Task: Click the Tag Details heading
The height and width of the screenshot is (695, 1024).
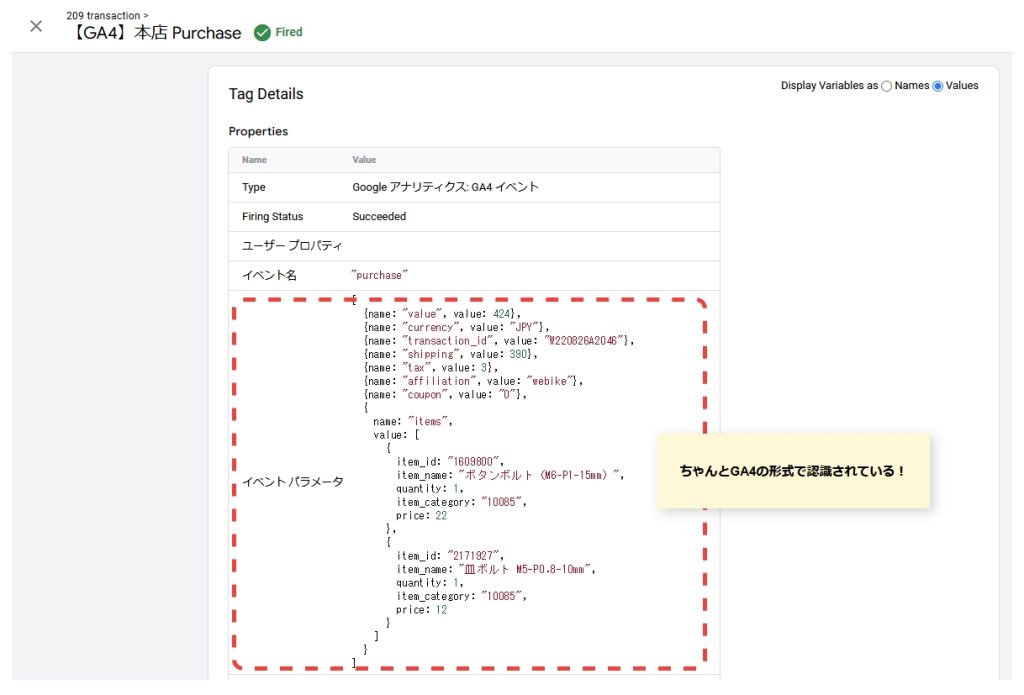Action: [x=266, y=94]
